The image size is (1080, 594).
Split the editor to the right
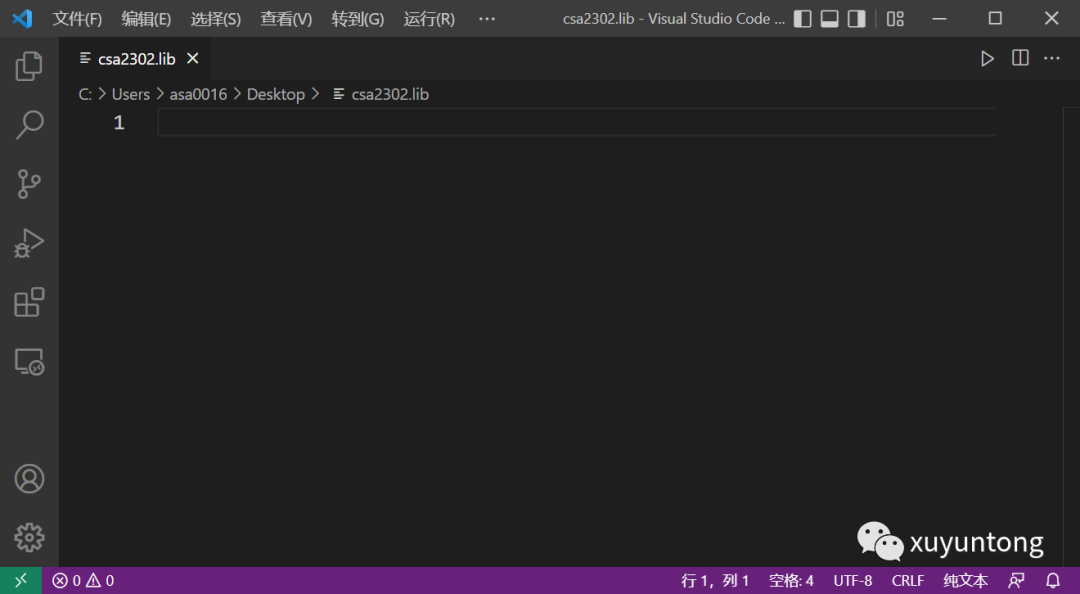[x=1020, y=58]
